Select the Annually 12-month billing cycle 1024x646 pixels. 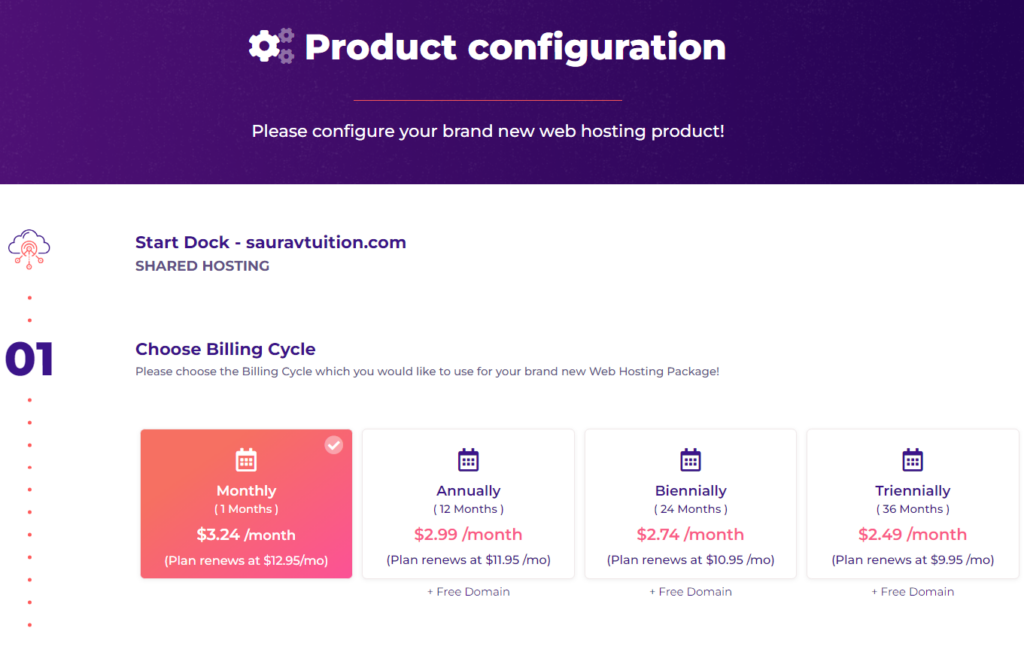468,503
